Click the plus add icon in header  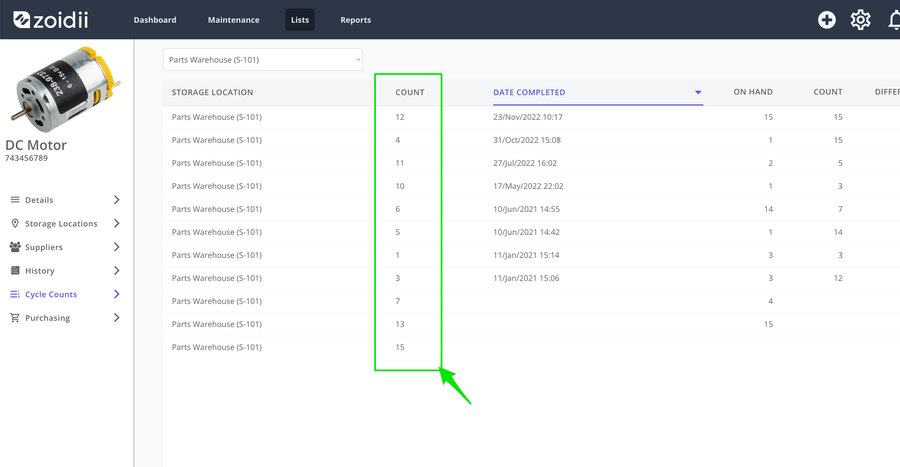tap(827, 20)
